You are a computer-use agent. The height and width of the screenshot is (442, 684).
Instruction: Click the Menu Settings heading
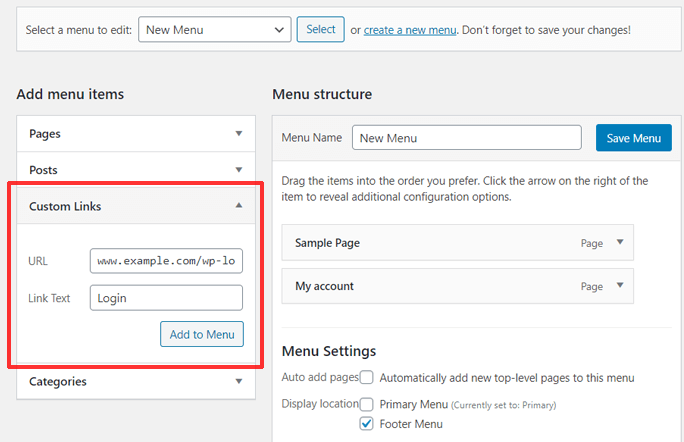tap(329, 351)
